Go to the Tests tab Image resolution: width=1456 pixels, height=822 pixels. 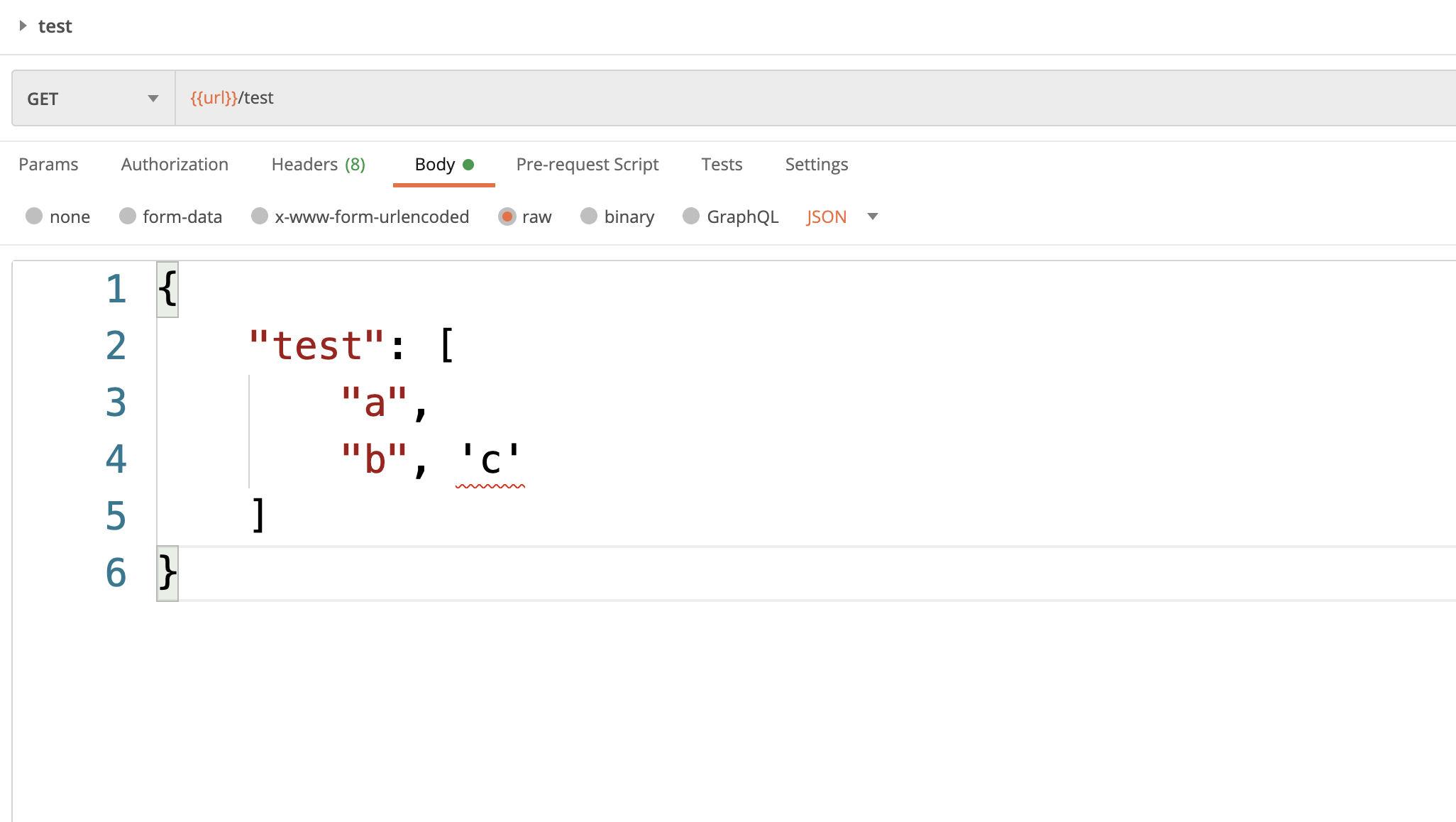[721, 164]
